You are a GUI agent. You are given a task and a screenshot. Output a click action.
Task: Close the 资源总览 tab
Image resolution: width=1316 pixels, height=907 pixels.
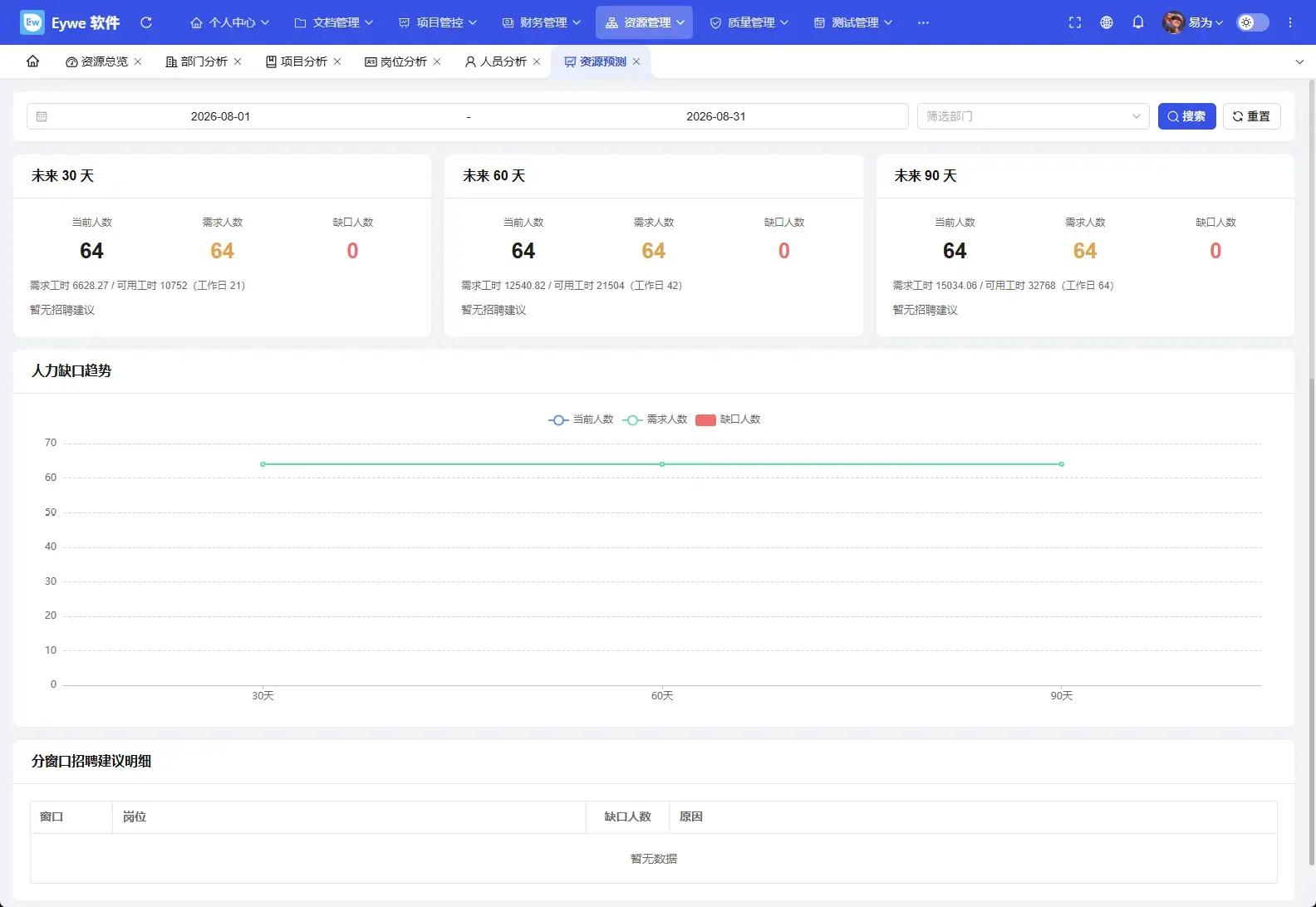point(138,61)
